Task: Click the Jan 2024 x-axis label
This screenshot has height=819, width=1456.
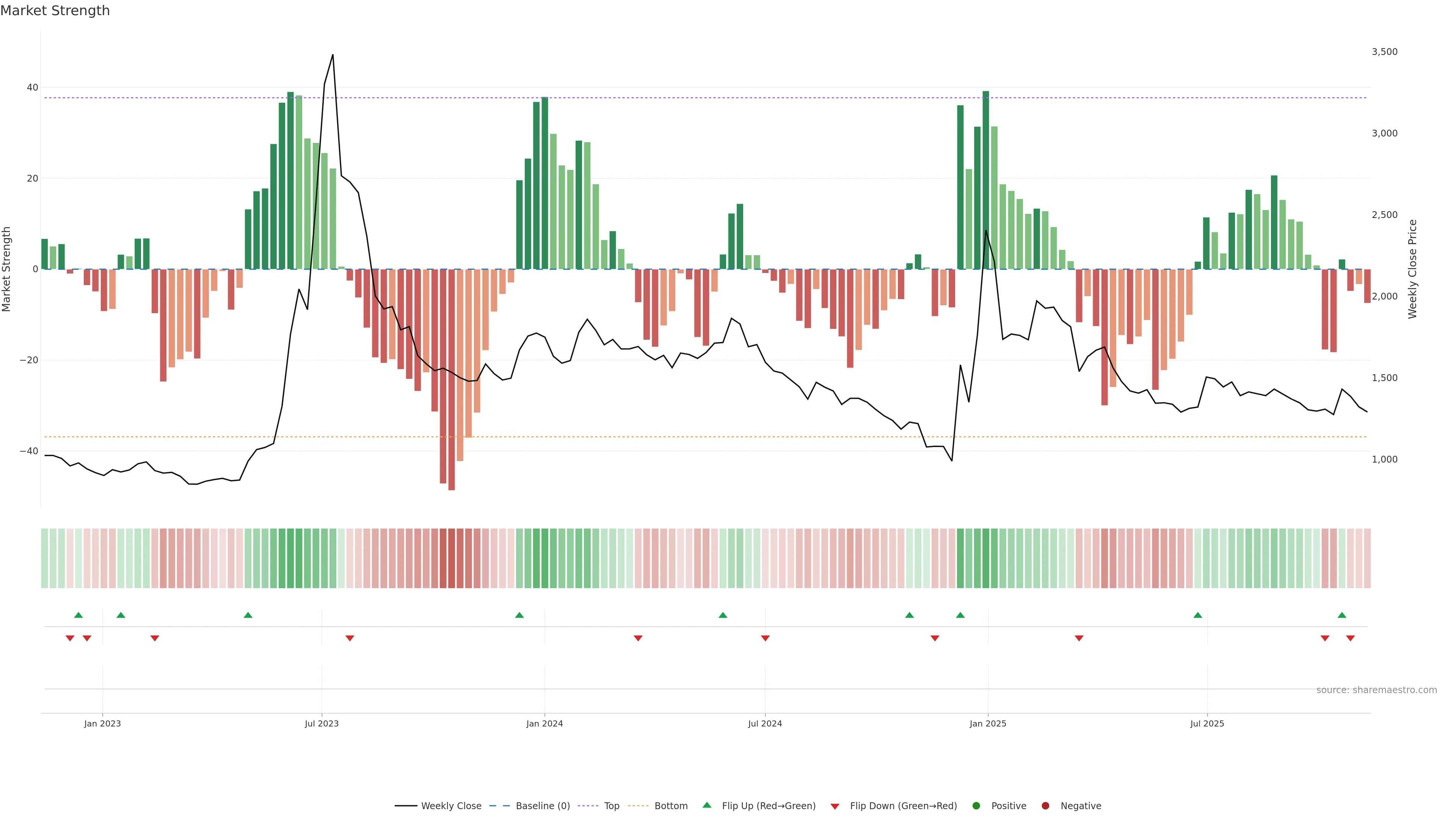Action: [544, 723]
